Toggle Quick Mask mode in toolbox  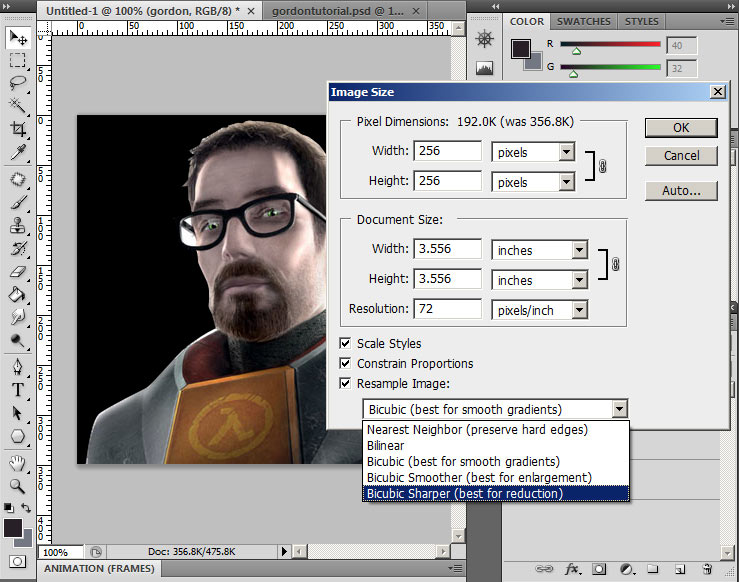pos(17,561)
